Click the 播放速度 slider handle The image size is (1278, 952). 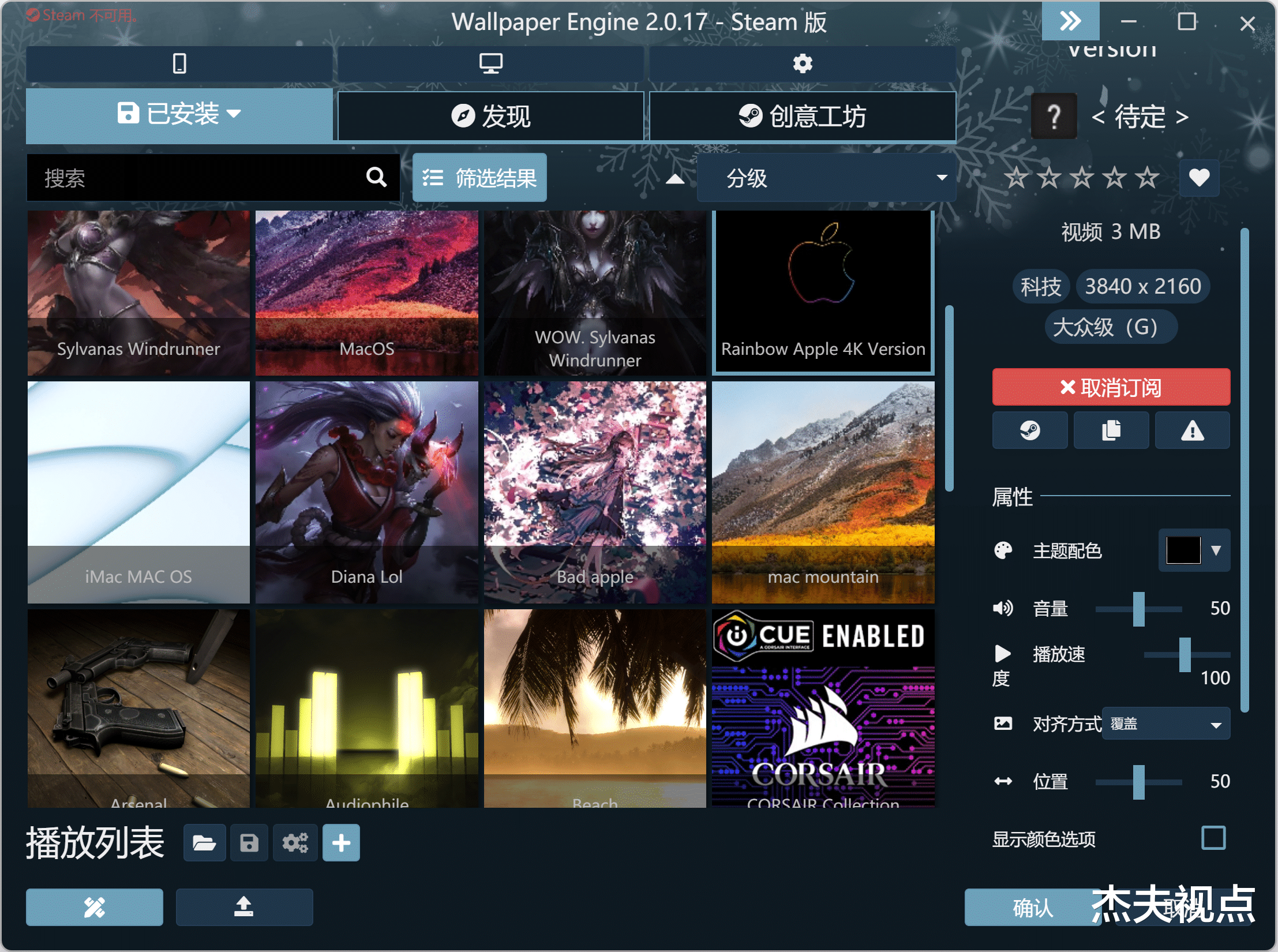coord(1185,655)
